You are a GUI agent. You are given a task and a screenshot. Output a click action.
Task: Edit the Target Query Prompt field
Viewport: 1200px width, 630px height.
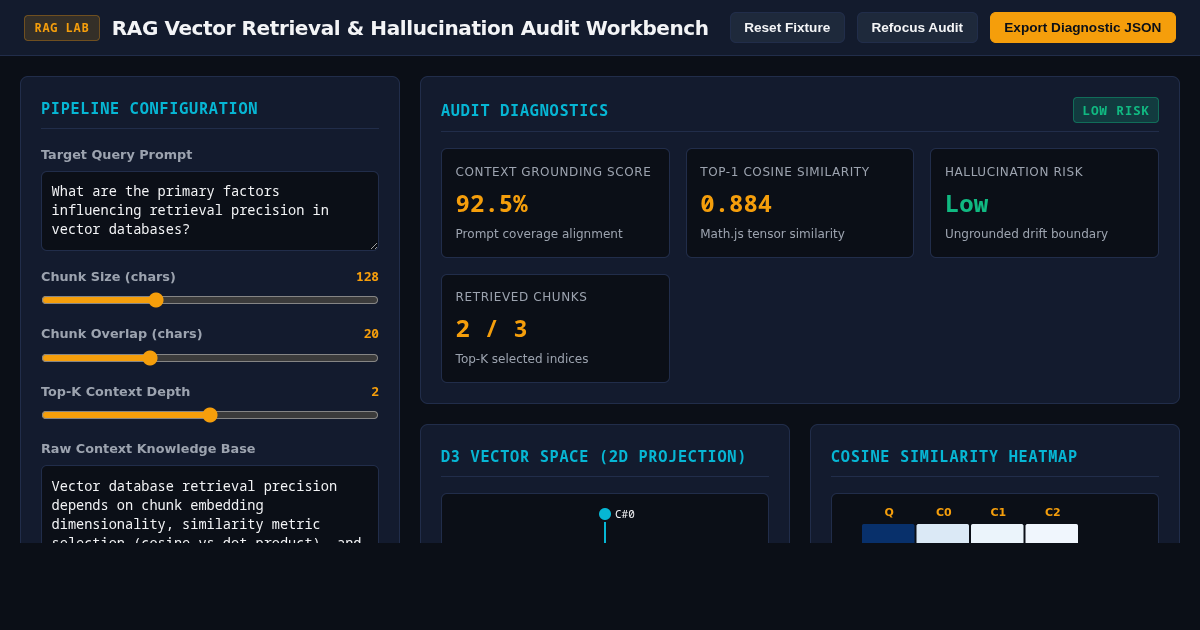(x=210, y=211)
